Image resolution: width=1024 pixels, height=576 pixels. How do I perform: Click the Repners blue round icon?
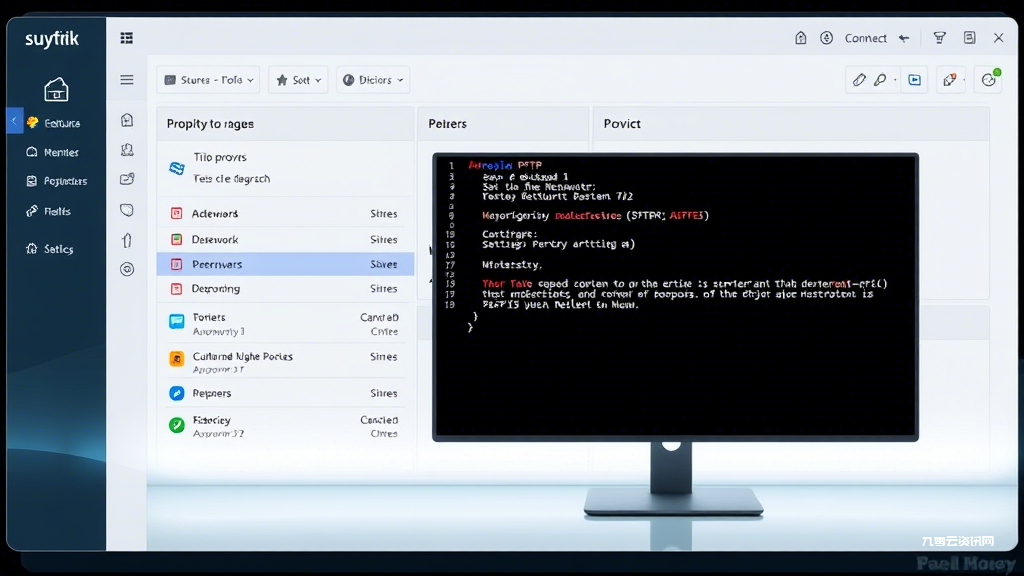click(x=176, y=393)
